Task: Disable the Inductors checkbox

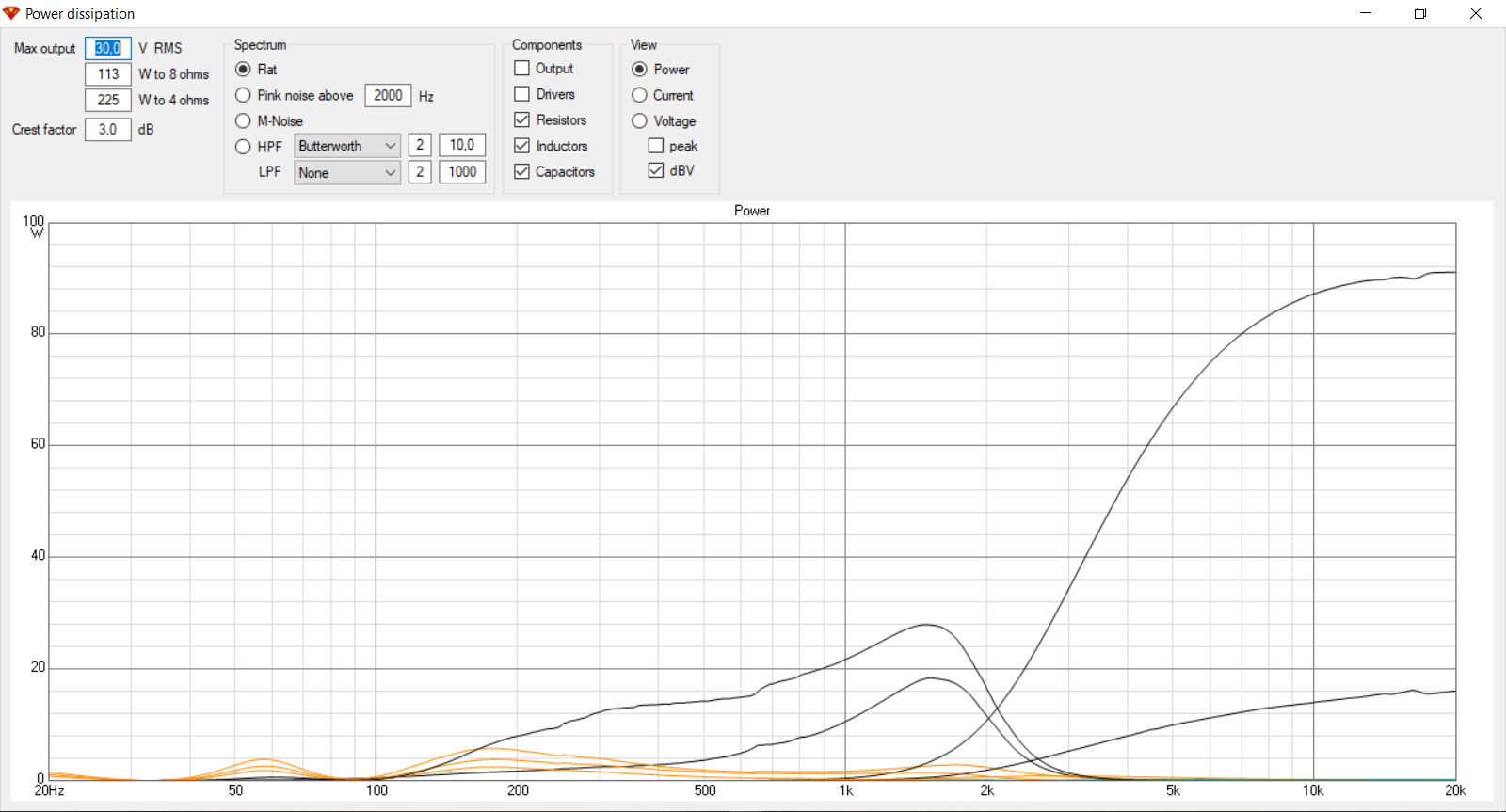Action: [x=522, y=146]
